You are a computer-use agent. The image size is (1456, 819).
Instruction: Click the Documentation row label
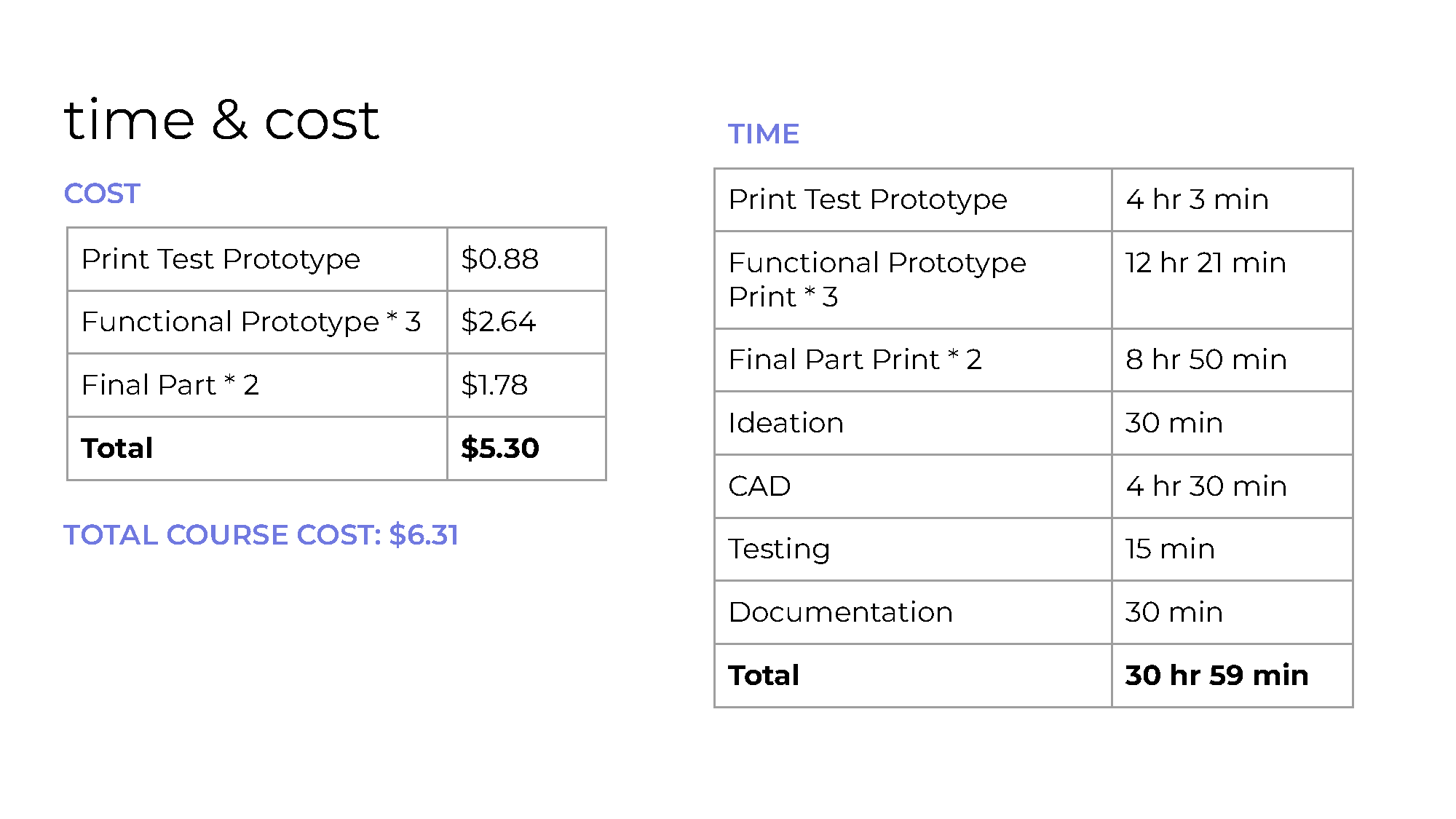[x=841, y=612]
